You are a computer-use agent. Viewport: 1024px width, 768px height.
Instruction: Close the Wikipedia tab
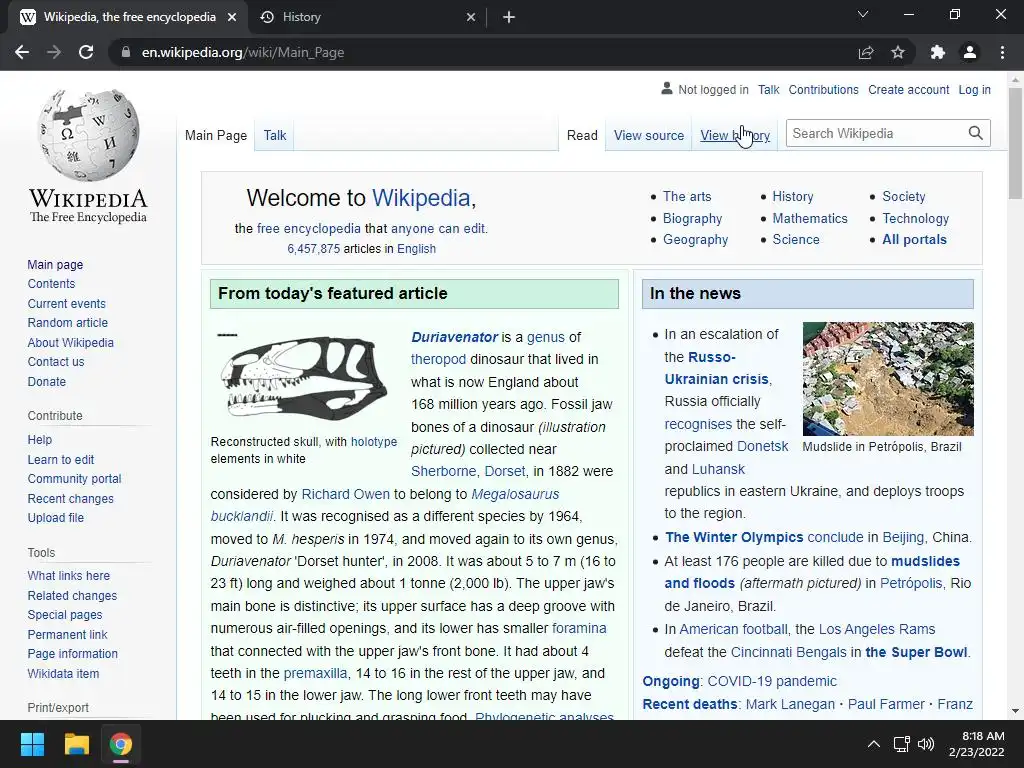click(x=232, y=17)
